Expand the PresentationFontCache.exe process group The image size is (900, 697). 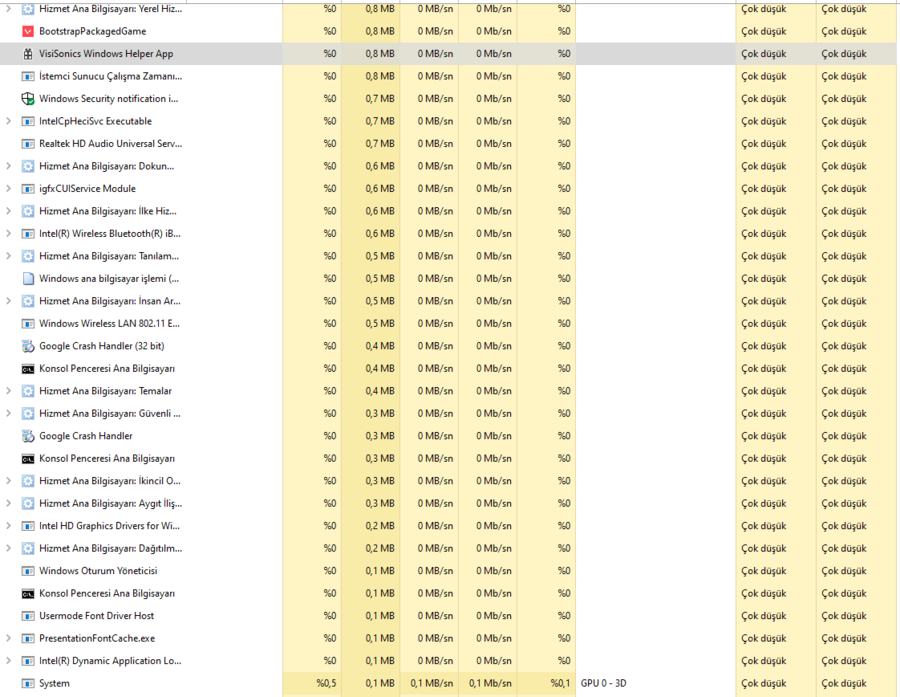point(8,638)
